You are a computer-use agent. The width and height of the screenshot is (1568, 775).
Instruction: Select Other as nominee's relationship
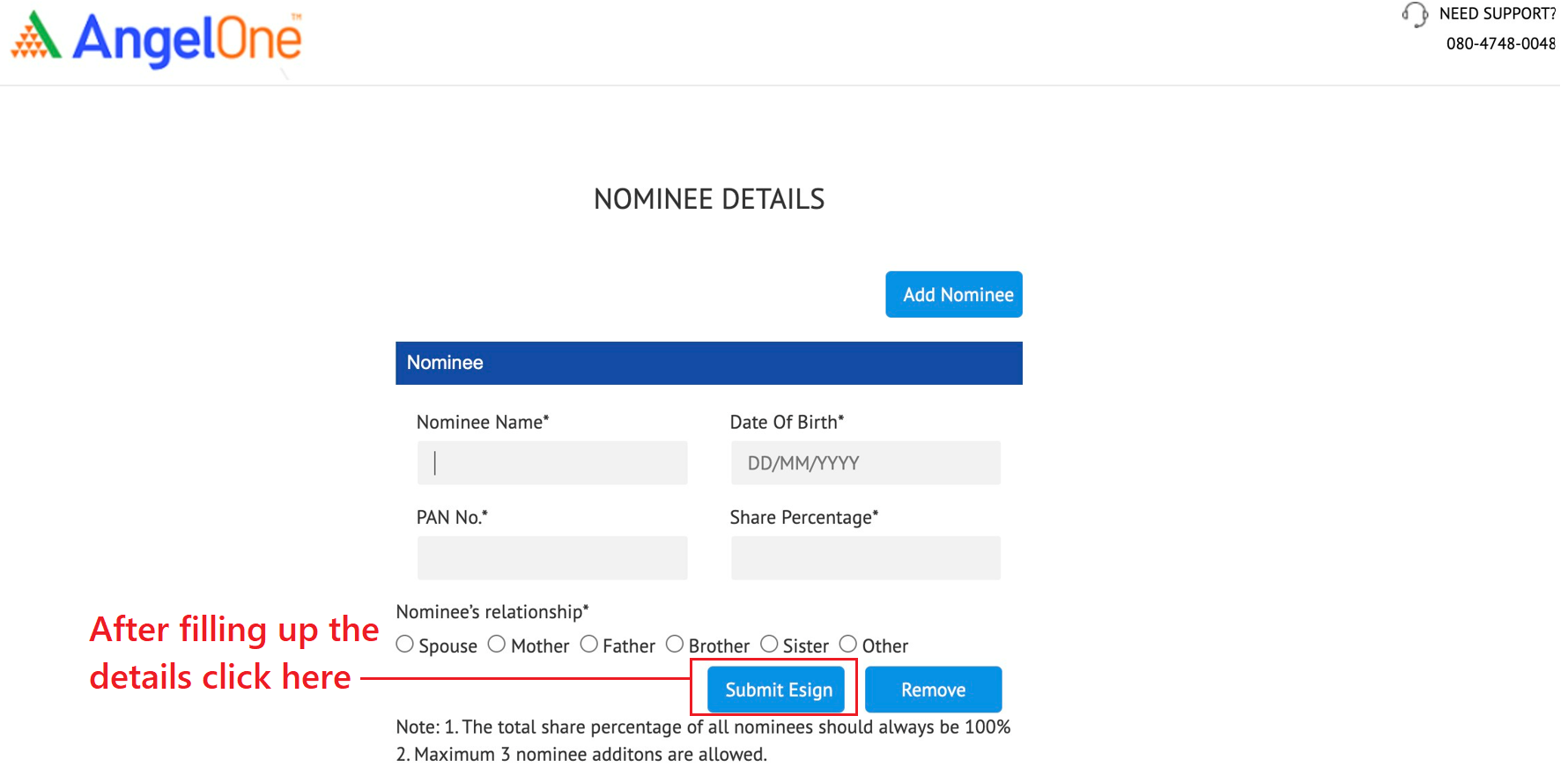pos(848,645)
